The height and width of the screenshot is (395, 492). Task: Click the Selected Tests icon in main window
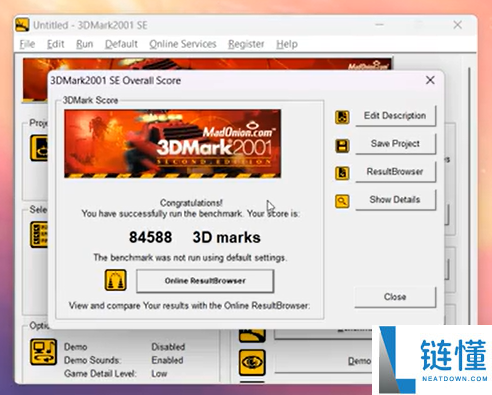coord(39,235)
